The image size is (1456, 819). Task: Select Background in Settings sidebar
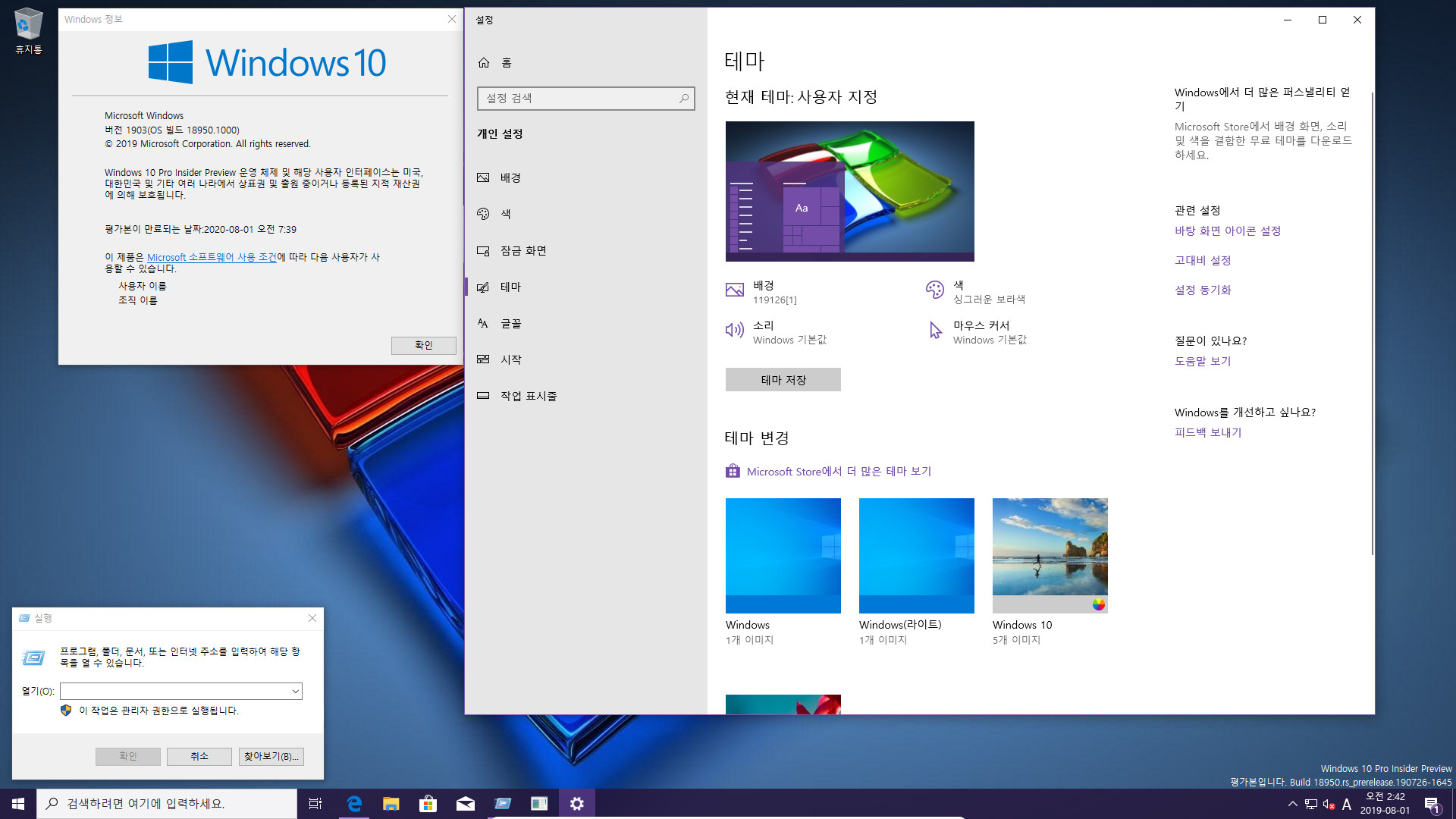[585, 177]
